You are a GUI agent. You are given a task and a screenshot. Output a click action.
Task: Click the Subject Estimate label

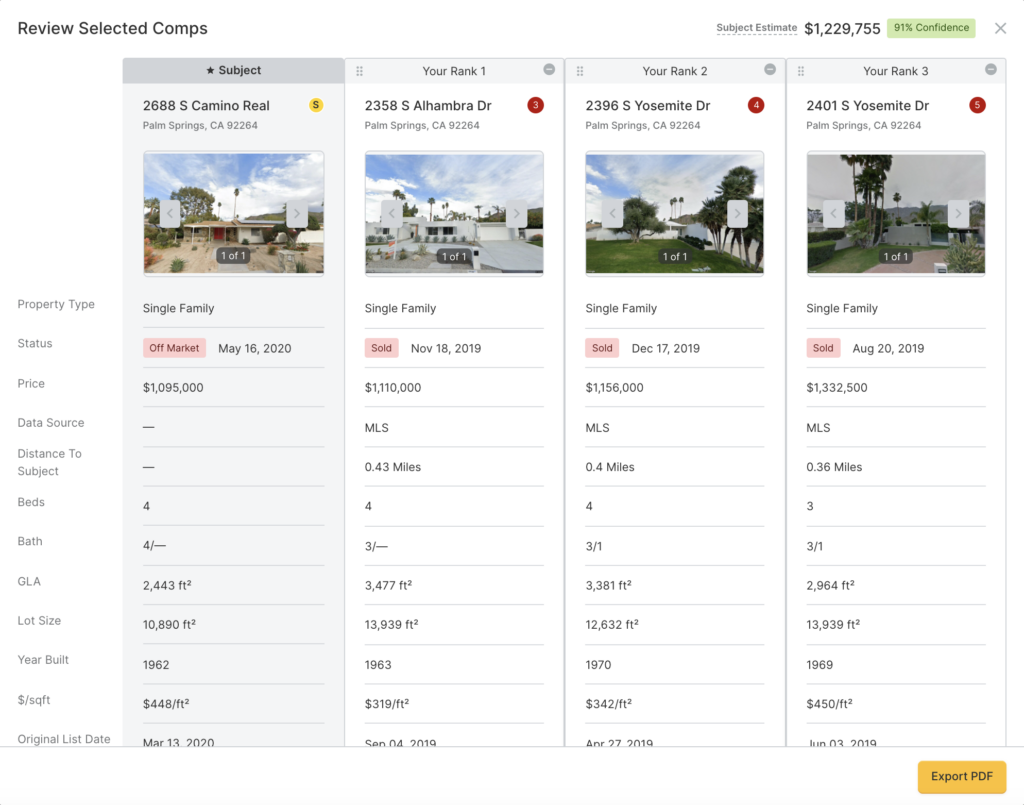point(757,28)
